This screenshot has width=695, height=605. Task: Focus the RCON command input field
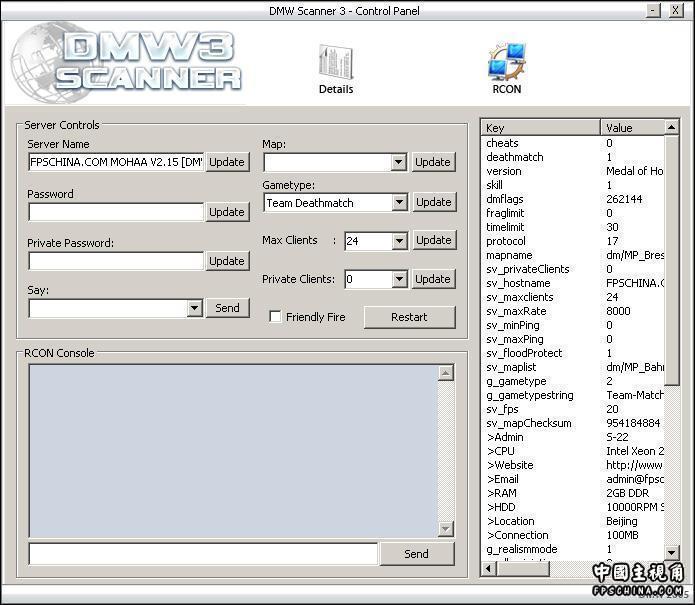click(203, 554)
